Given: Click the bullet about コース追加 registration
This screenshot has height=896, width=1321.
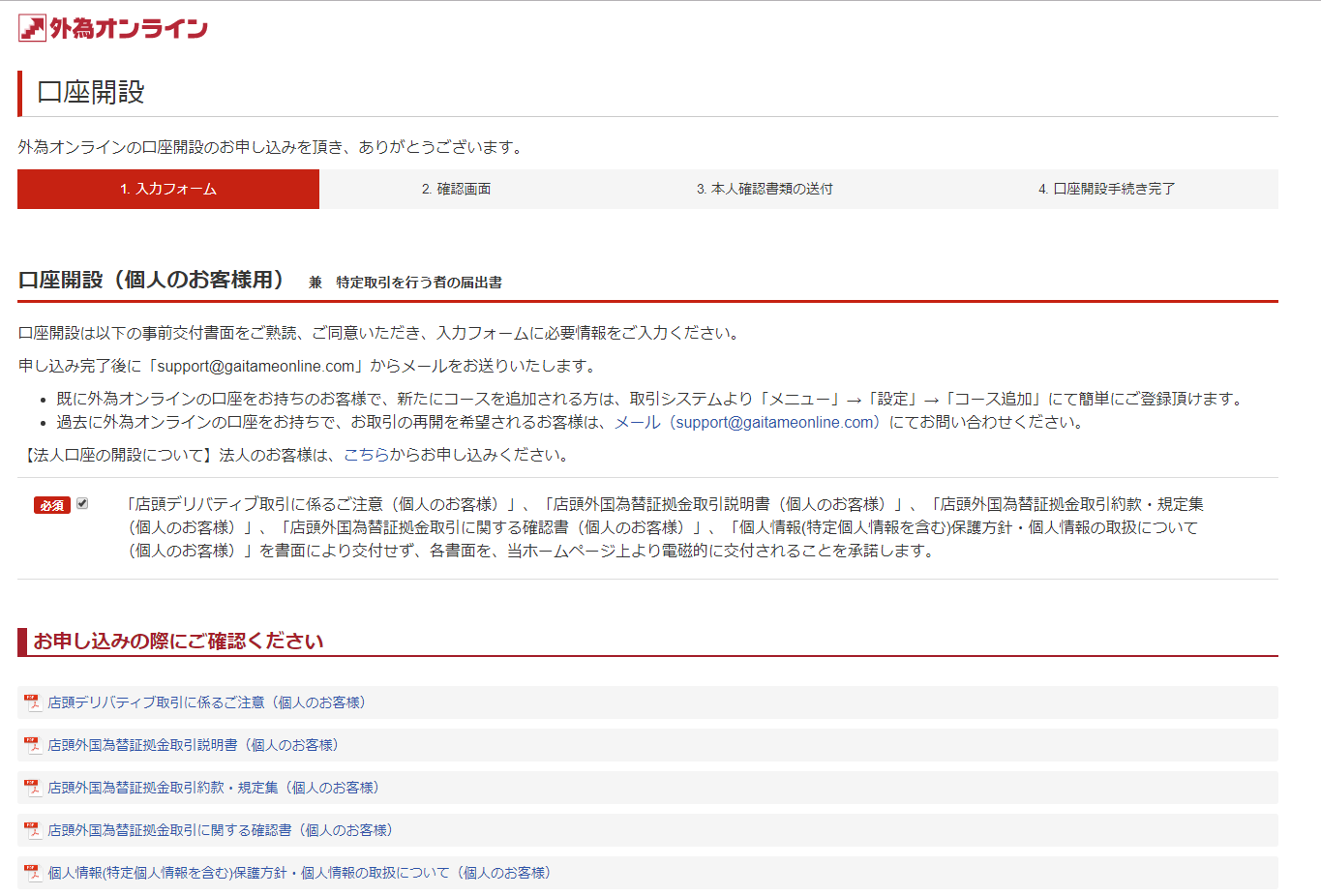Looking at the screenshot, I should coord(649,399).
